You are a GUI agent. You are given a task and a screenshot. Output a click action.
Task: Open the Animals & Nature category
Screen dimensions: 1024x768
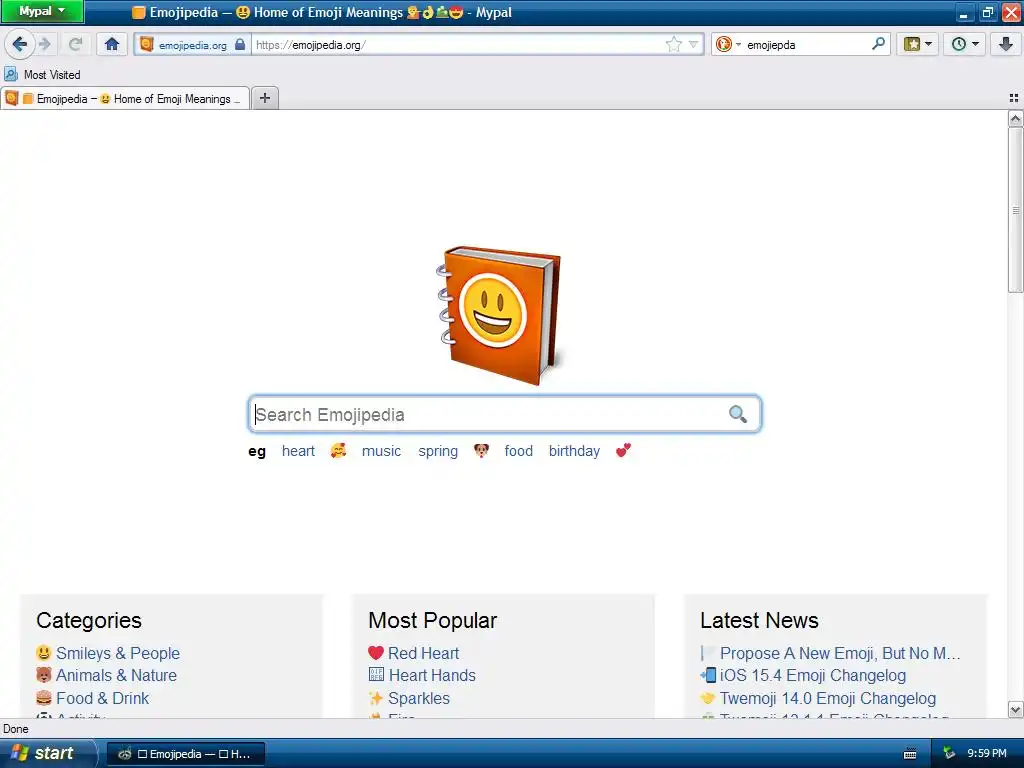(116, 675)
